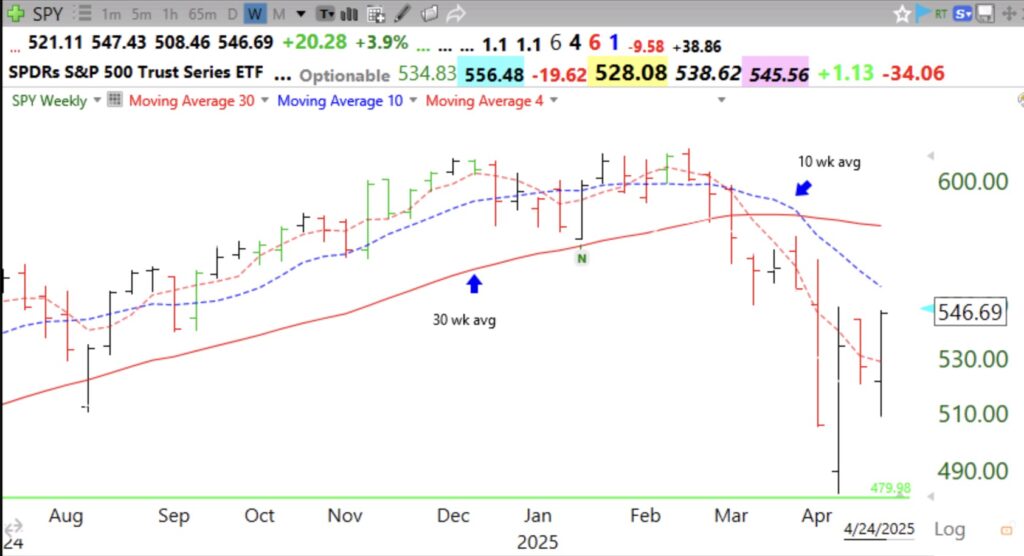The height and width of the screenshot is (556, 1024).
Task: Click the small grid icon beside SPY Weekly
Action: pyautogui.click(x=114, y=99)
